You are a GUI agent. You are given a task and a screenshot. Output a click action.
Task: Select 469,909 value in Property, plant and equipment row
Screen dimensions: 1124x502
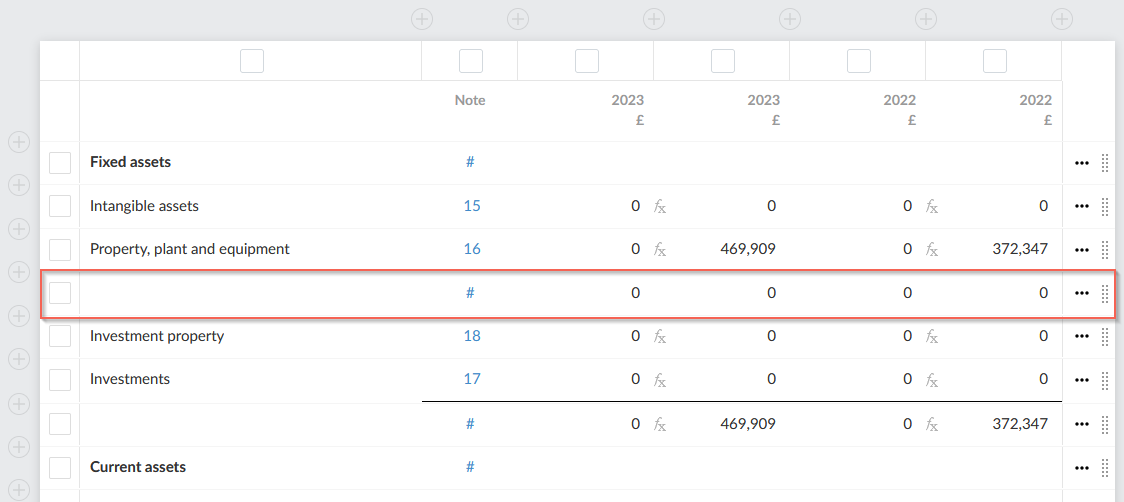pyautogui.click(x=748, y=250)
